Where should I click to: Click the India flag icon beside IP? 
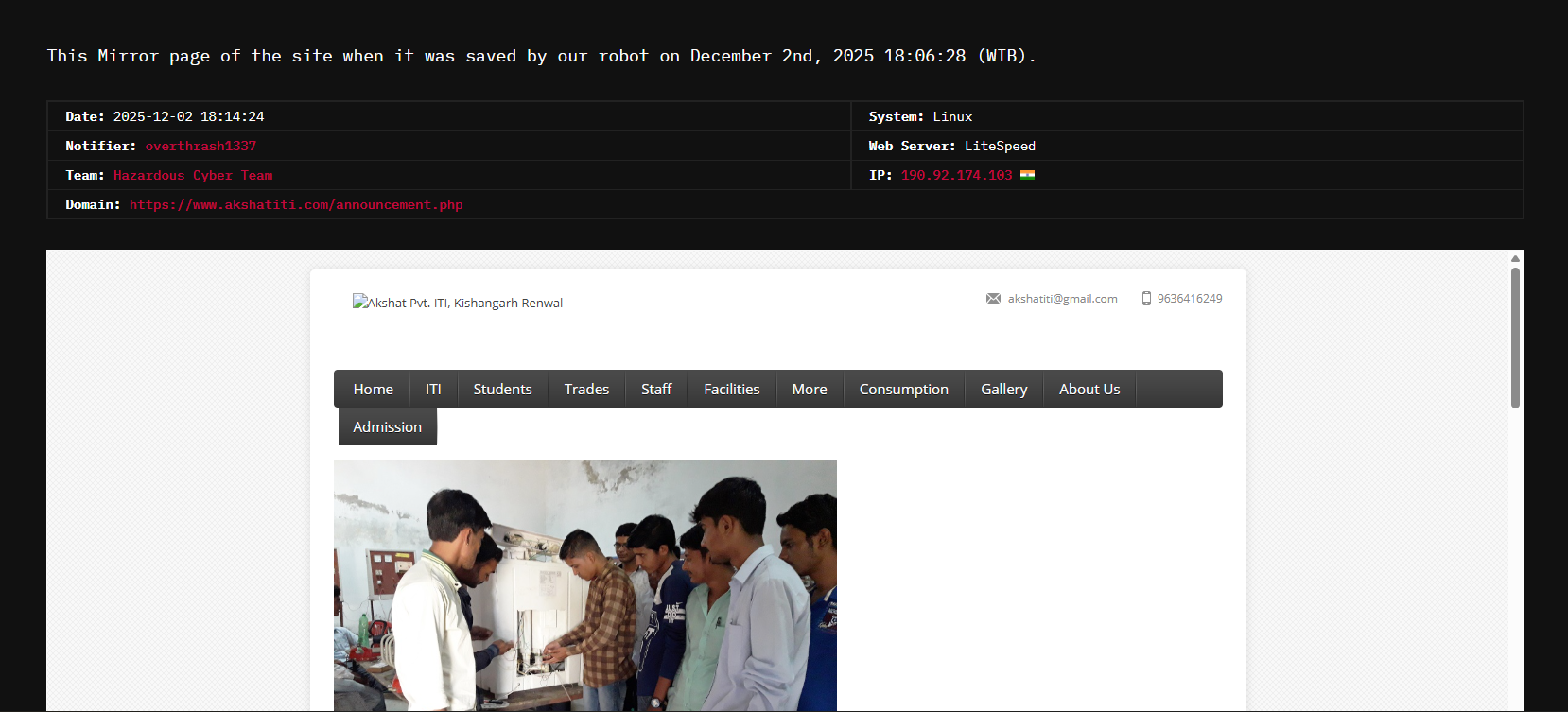click(x=1027, y=175)
